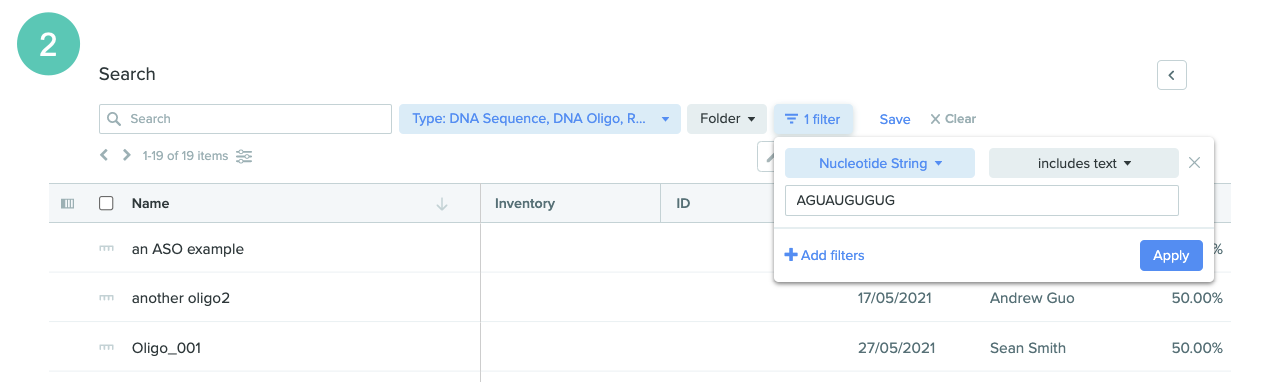The height and width of the screenshot is (382, 1280).
Task: Open the Nucleotide String field selector
Action: (x=880, y=163)
